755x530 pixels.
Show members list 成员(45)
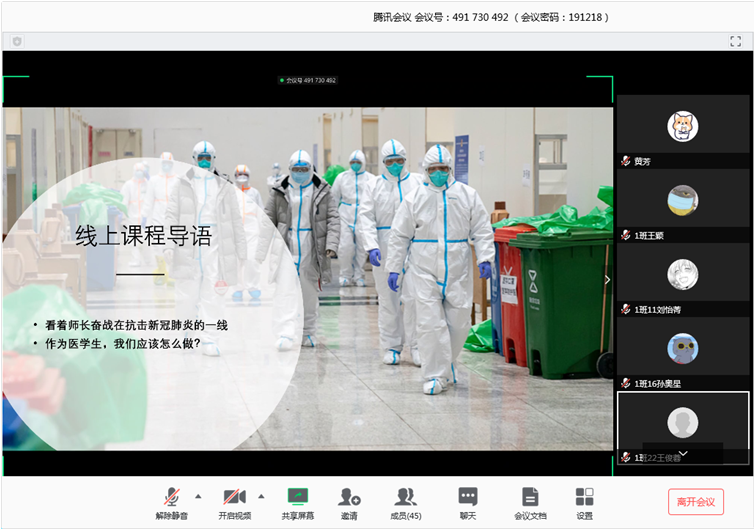405,501
